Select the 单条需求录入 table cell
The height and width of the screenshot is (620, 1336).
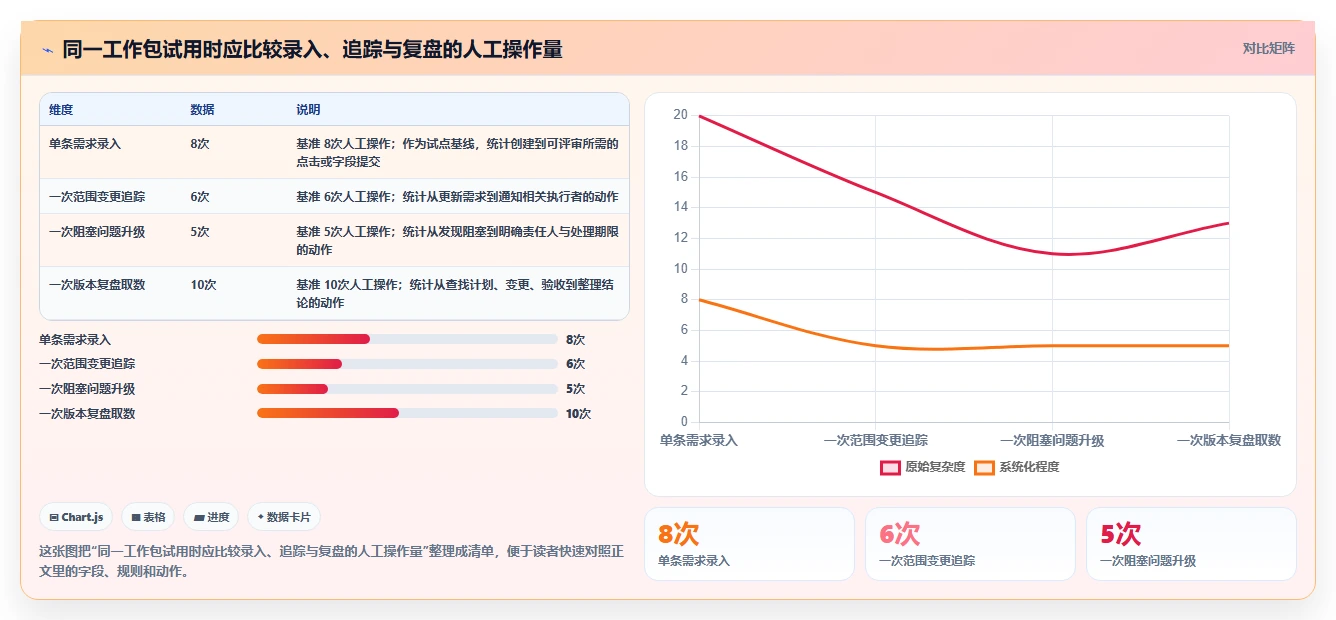click(110, 152)
